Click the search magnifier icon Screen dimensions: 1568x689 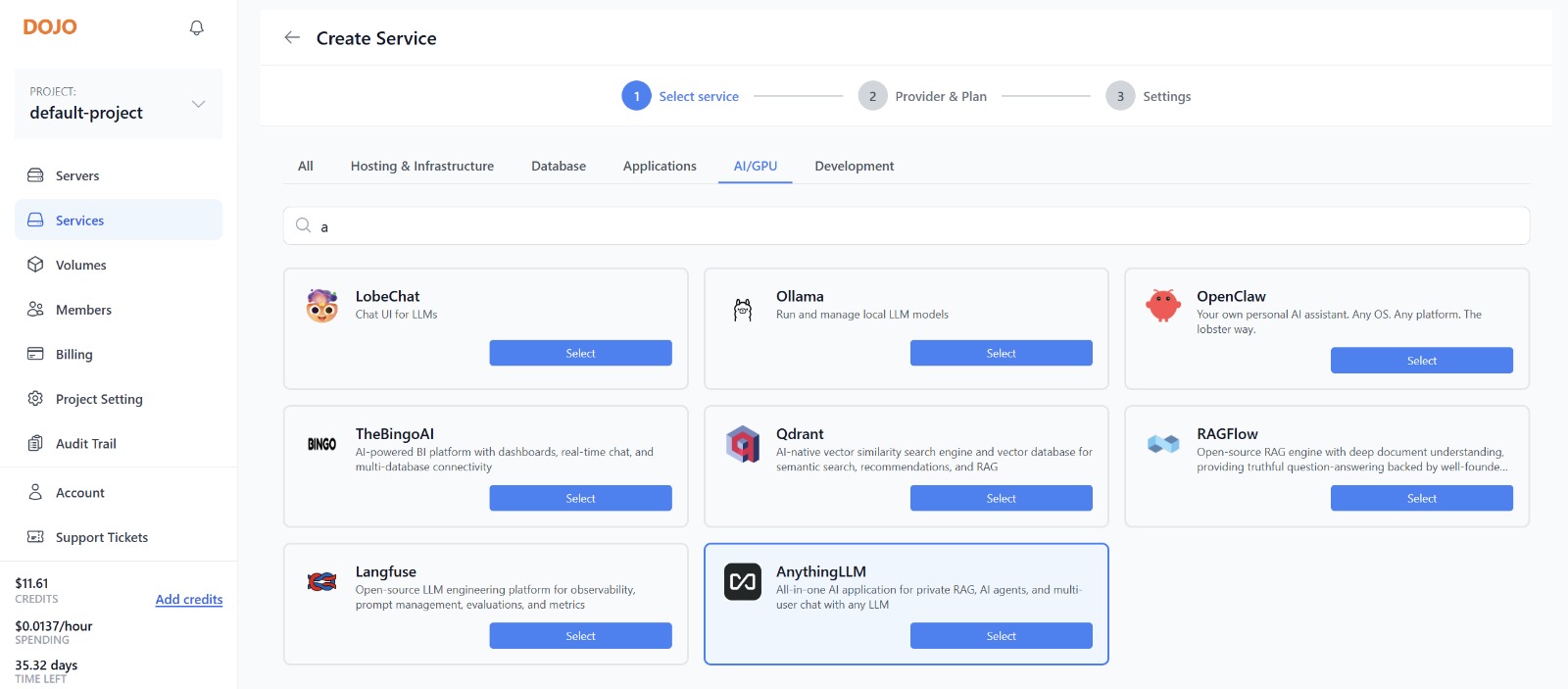(x=304, y=225)
